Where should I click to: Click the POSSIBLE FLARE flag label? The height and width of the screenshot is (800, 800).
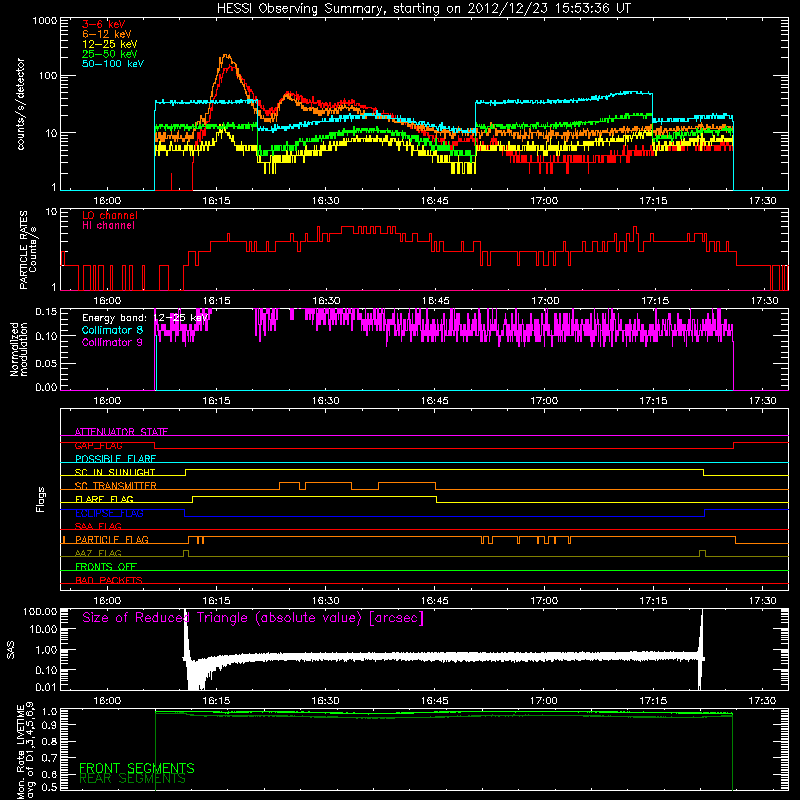pos(115,459)
